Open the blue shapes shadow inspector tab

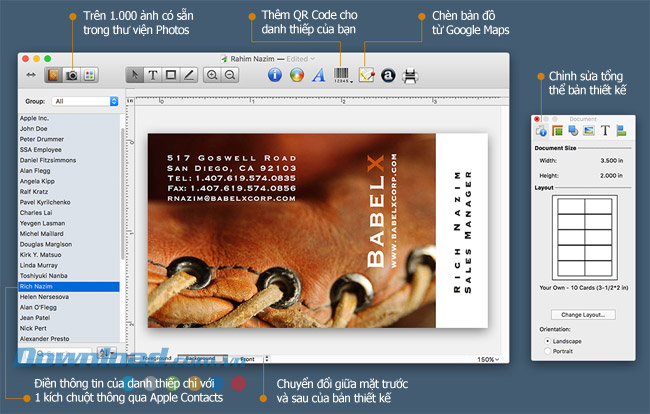coord(573,131)
